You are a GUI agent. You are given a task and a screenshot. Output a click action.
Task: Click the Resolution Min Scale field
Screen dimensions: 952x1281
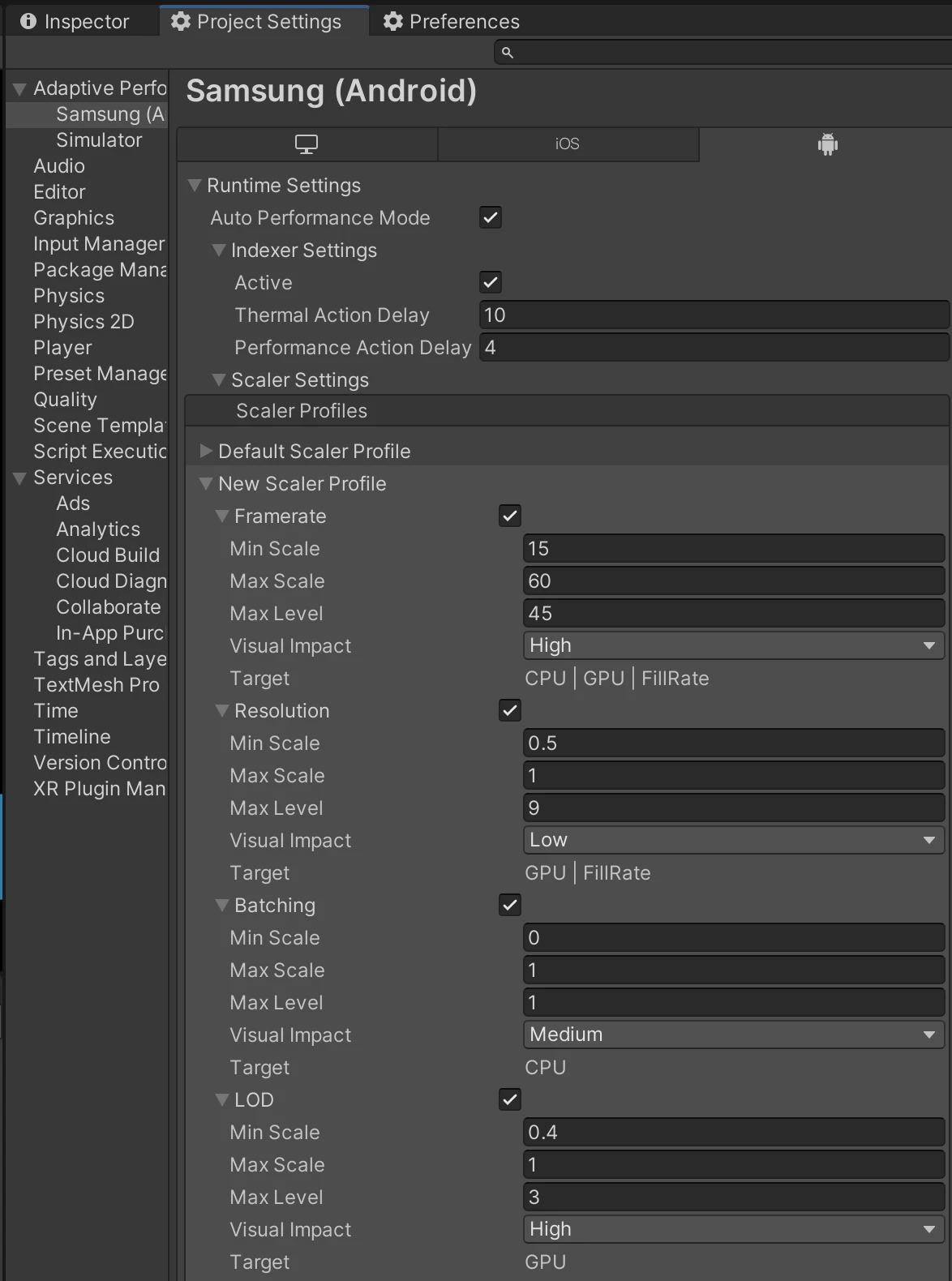tap(734, 743)
